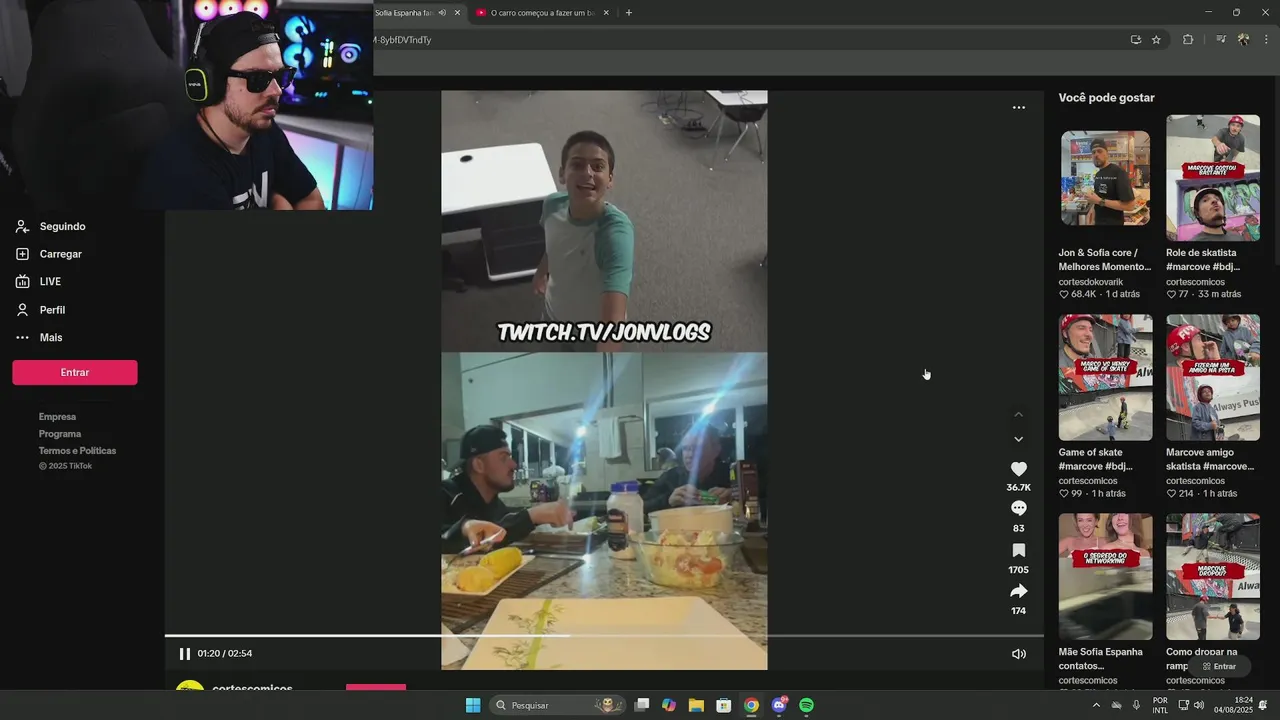The width and height of the screenshot is (1280, 720).
Task: Open Mãe Sofia Espanha contatos thumbnail
Action: [1105, 576]
